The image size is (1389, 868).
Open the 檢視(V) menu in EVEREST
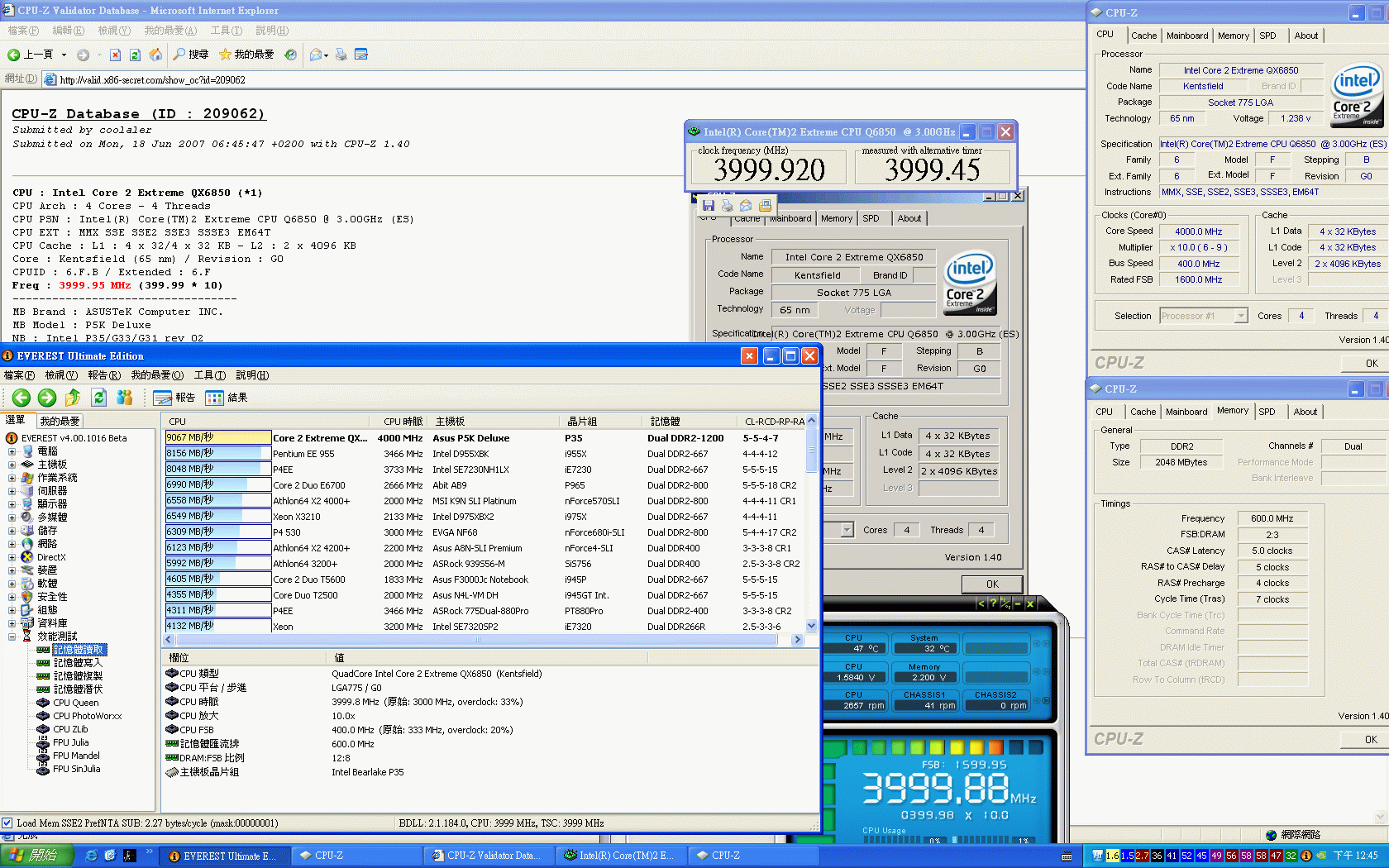point(61,375)
